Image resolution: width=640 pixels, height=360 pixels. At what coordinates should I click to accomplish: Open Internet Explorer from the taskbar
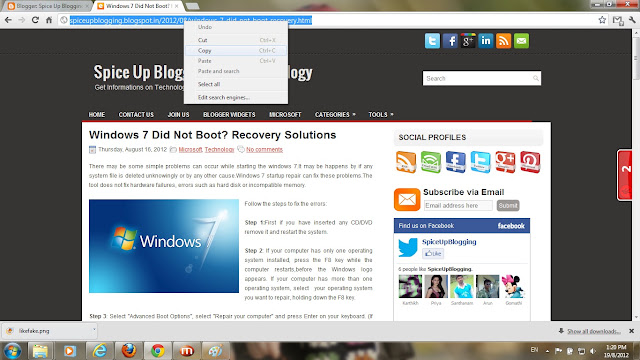(99, 351)
